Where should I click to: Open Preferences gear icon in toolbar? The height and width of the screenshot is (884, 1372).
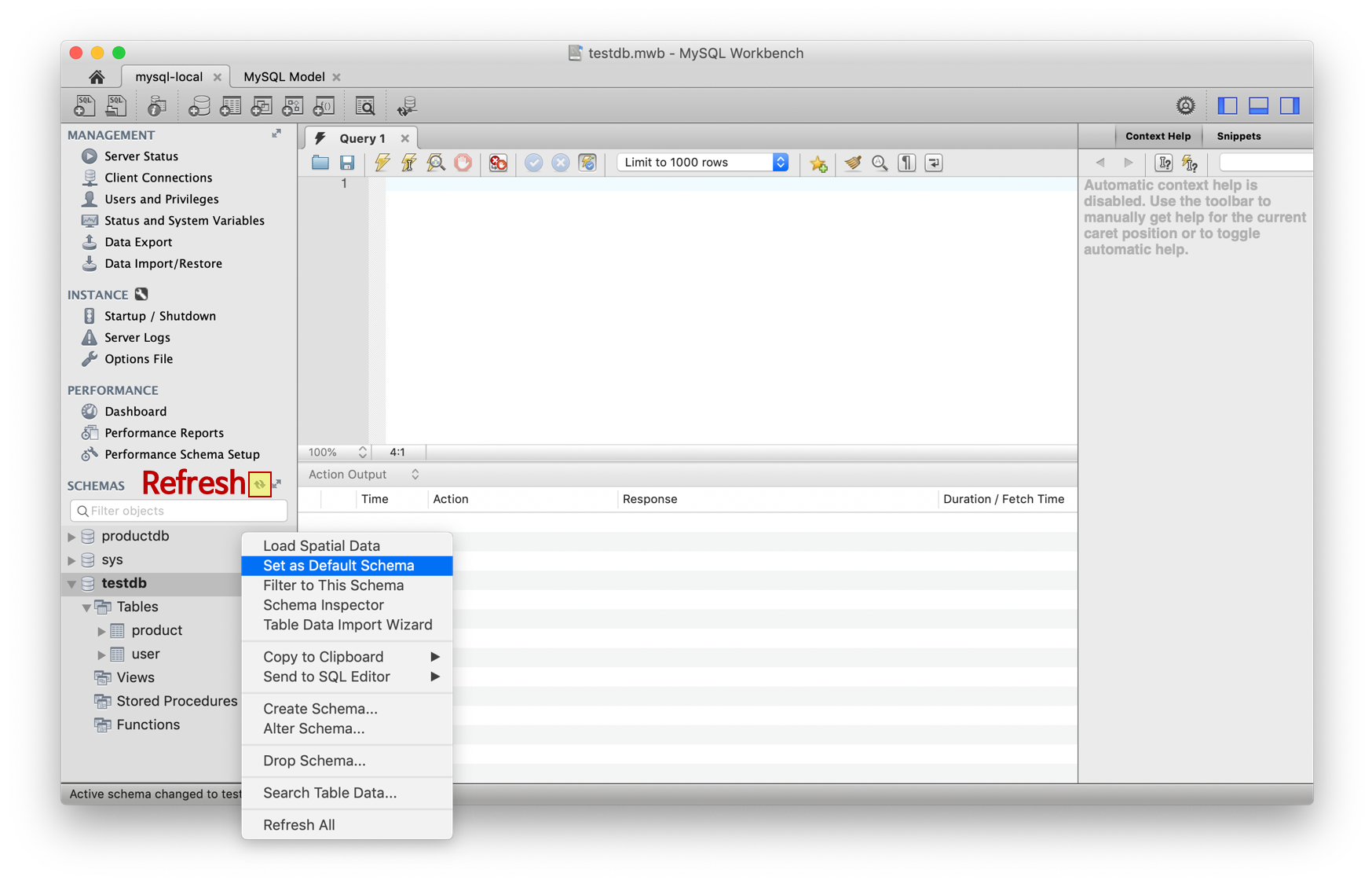tap(1185, 105)
